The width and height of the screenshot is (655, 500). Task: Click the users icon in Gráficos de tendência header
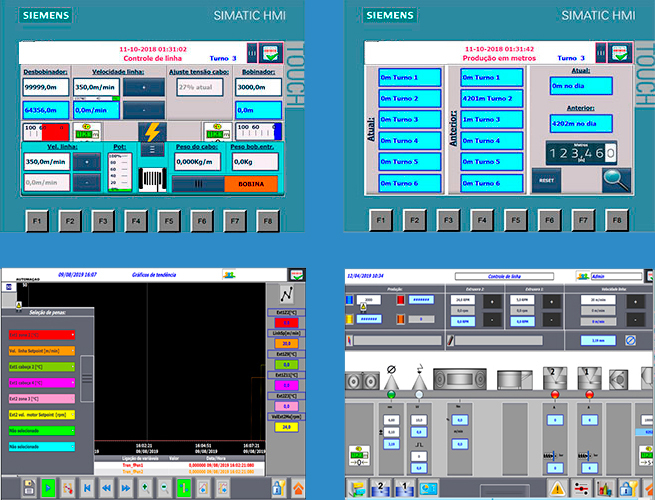pos(229,275)
